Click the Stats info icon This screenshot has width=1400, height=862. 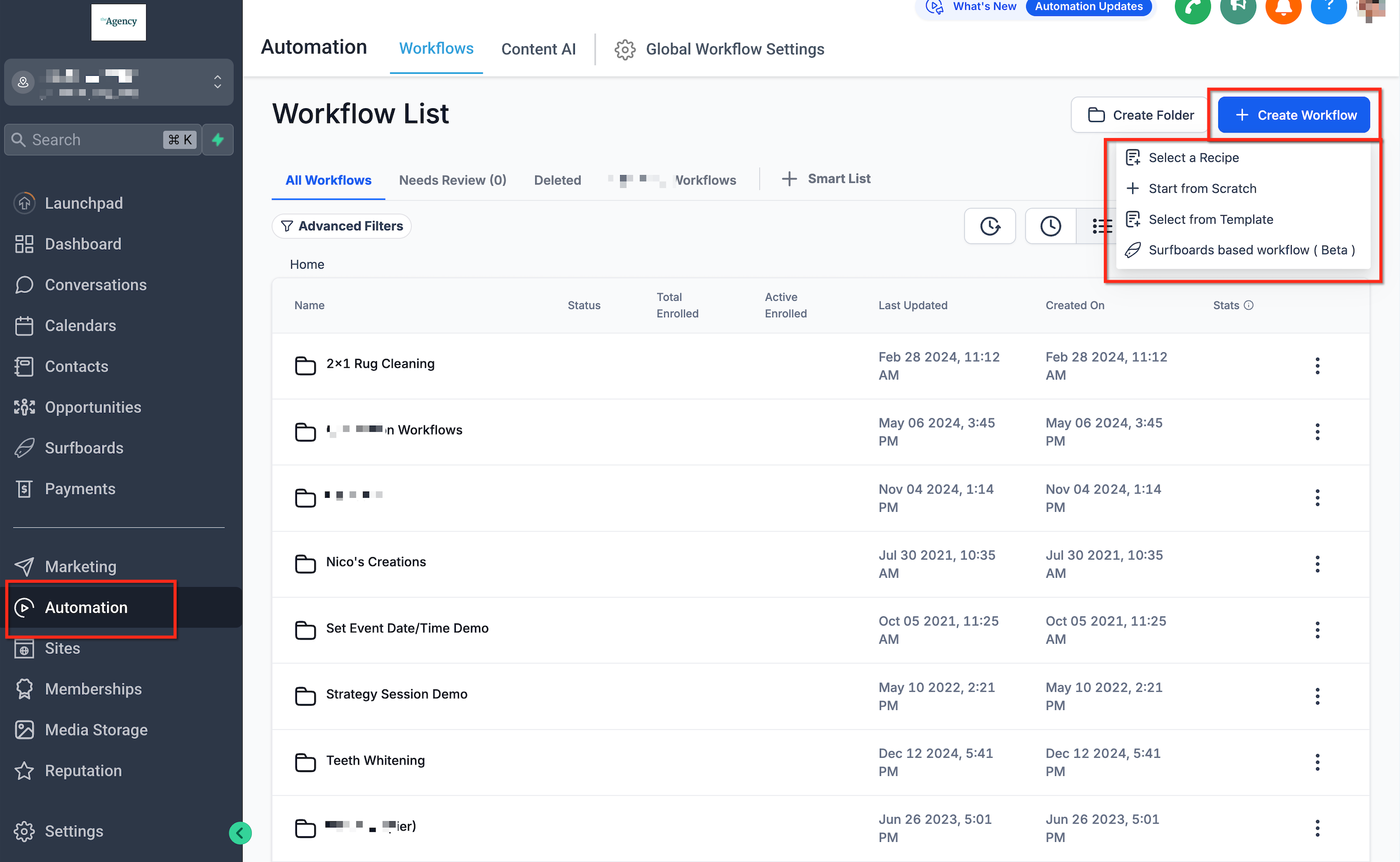1249,305
